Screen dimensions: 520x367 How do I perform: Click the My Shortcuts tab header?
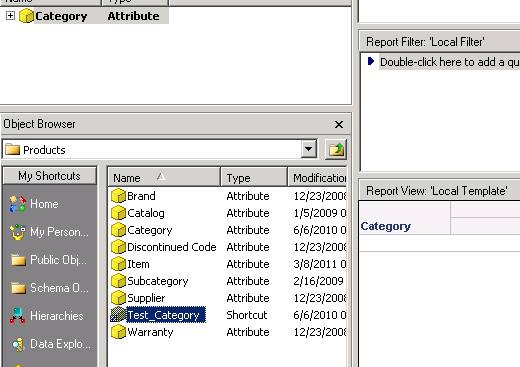[x=50, y=176]
